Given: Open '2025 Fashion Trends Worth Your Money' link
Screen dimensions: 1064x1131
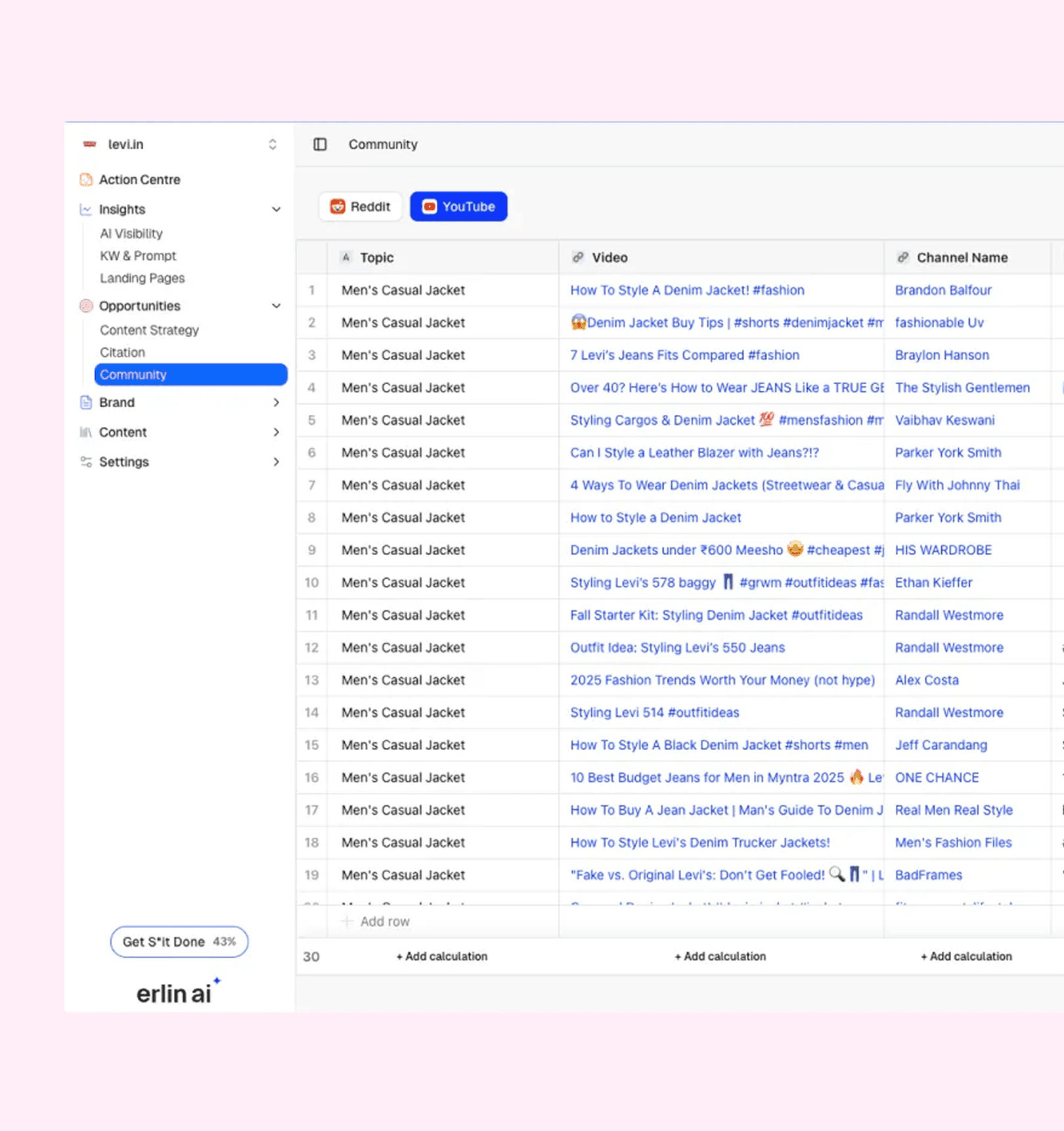Looking at the screenshot, I should [722, 680].
